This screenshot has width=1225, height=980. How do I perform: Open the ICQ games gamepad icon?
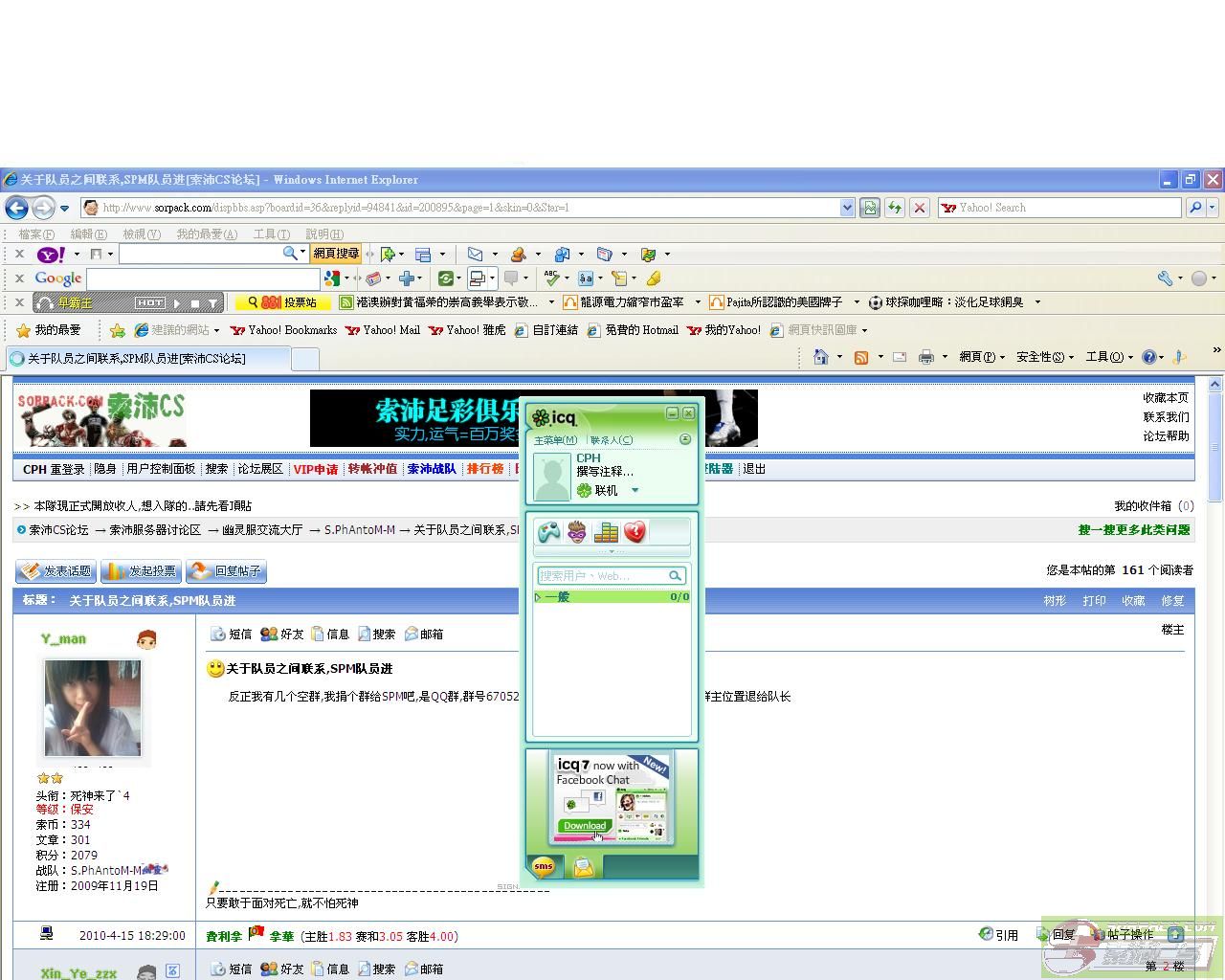[x=548, y=532]
